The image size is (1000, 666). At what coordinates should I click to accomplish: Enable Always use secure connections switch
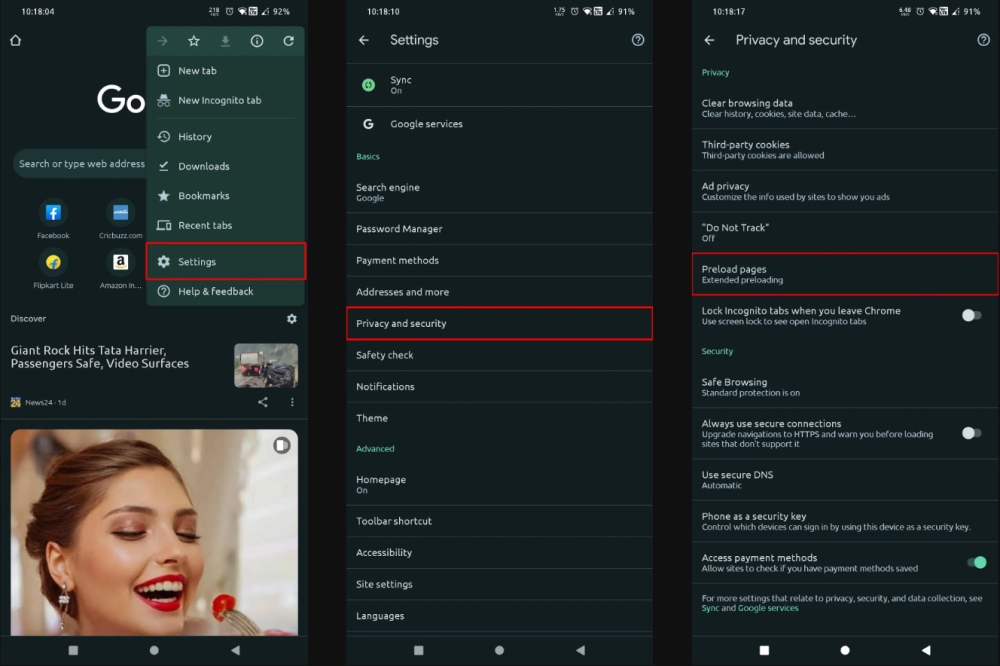point(970,433)
